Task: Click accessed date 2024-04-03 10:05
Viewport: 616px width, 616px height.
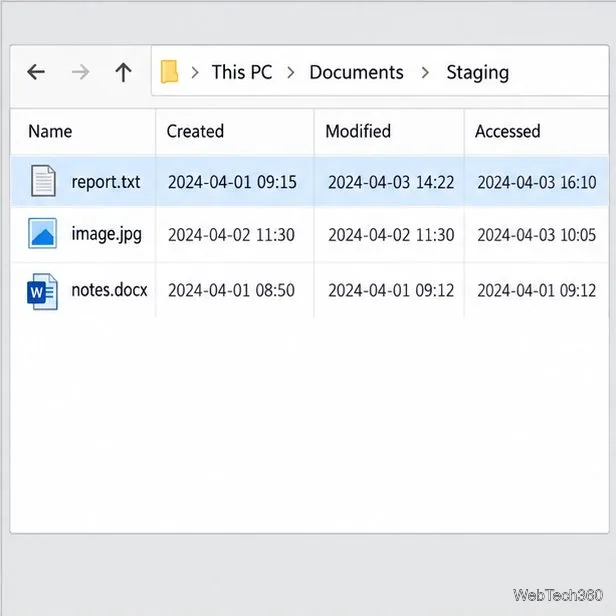Action: (537, 235)
